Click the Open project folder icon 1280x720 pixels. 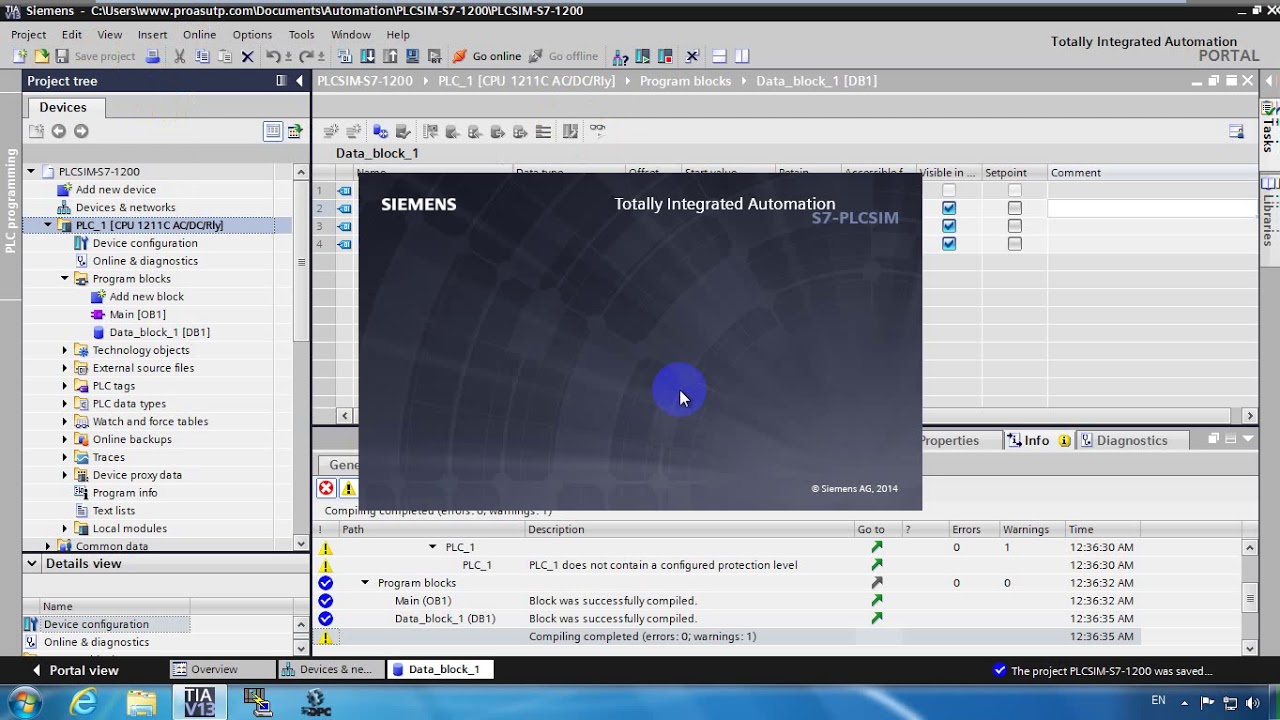click(x=42, y=56)
